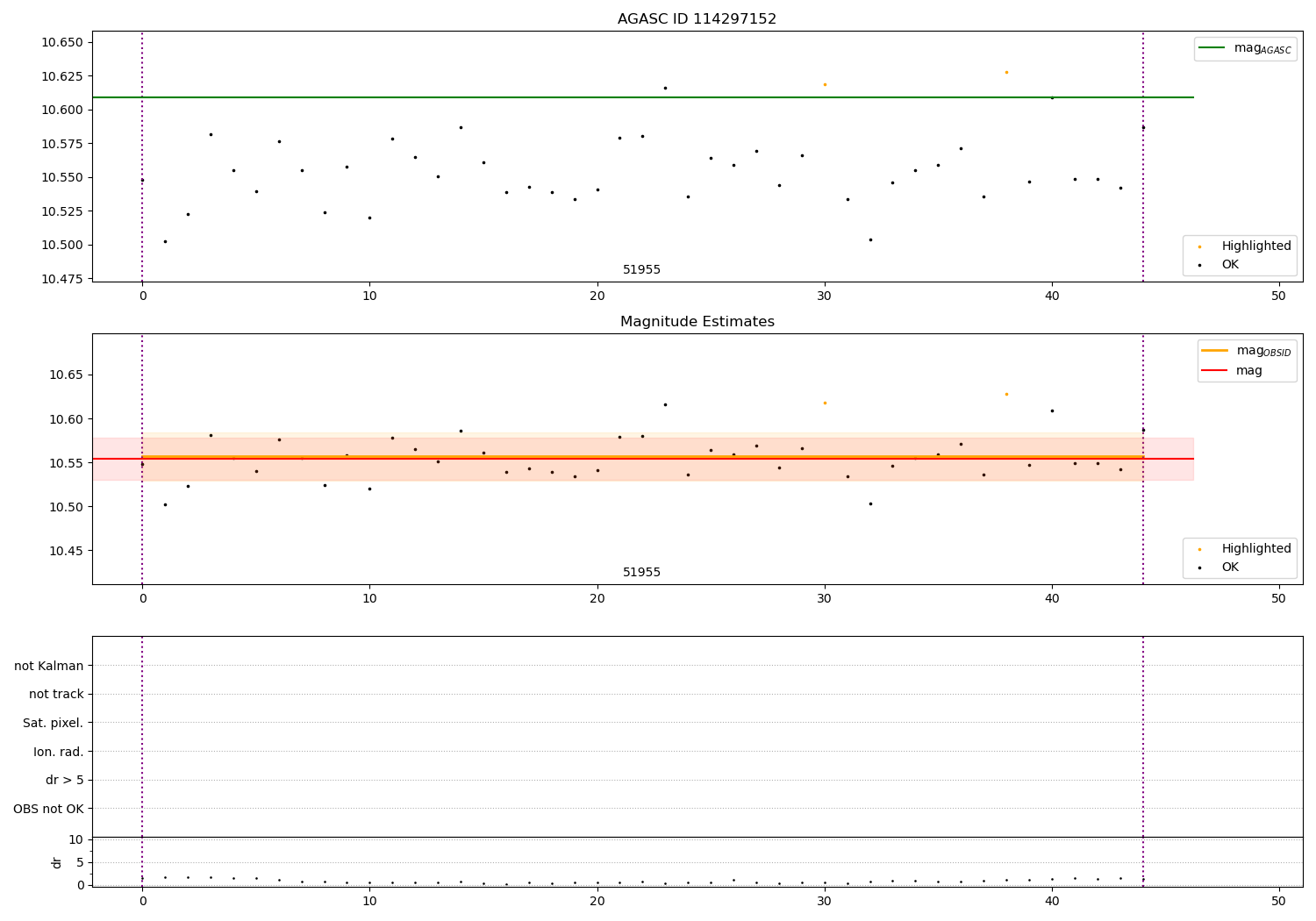Viewport: 1316px width, 921px height.
Task: Click the 10.55 tick label in the middle plot
Action: coord(66,463)
